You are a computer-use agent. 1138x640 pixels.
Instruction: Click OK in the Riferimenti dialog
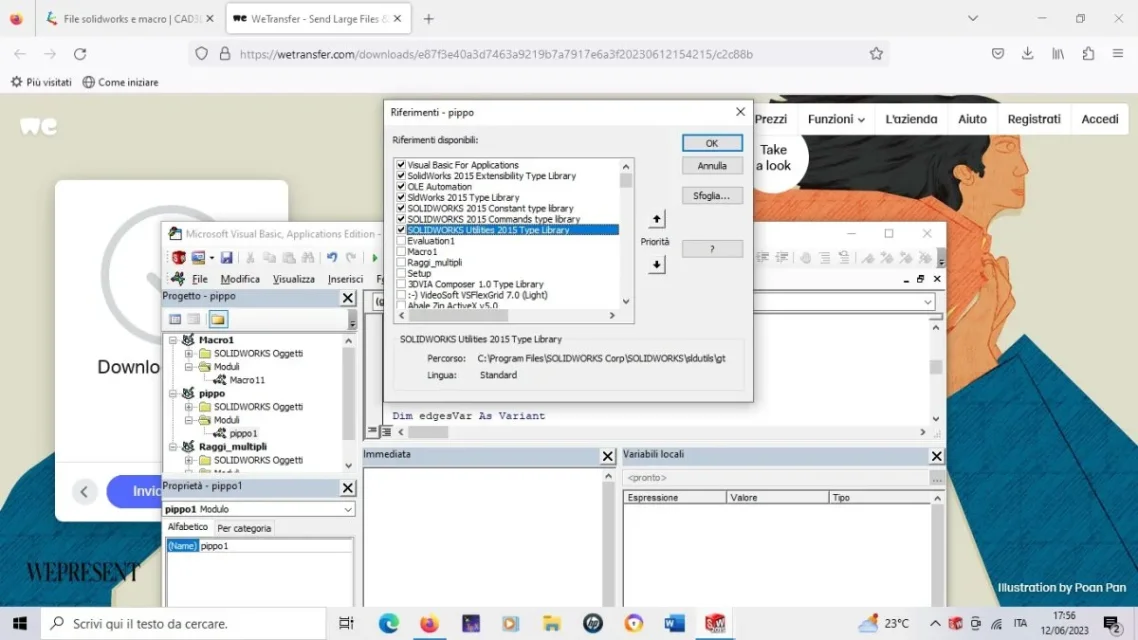(x=712, y=143)
